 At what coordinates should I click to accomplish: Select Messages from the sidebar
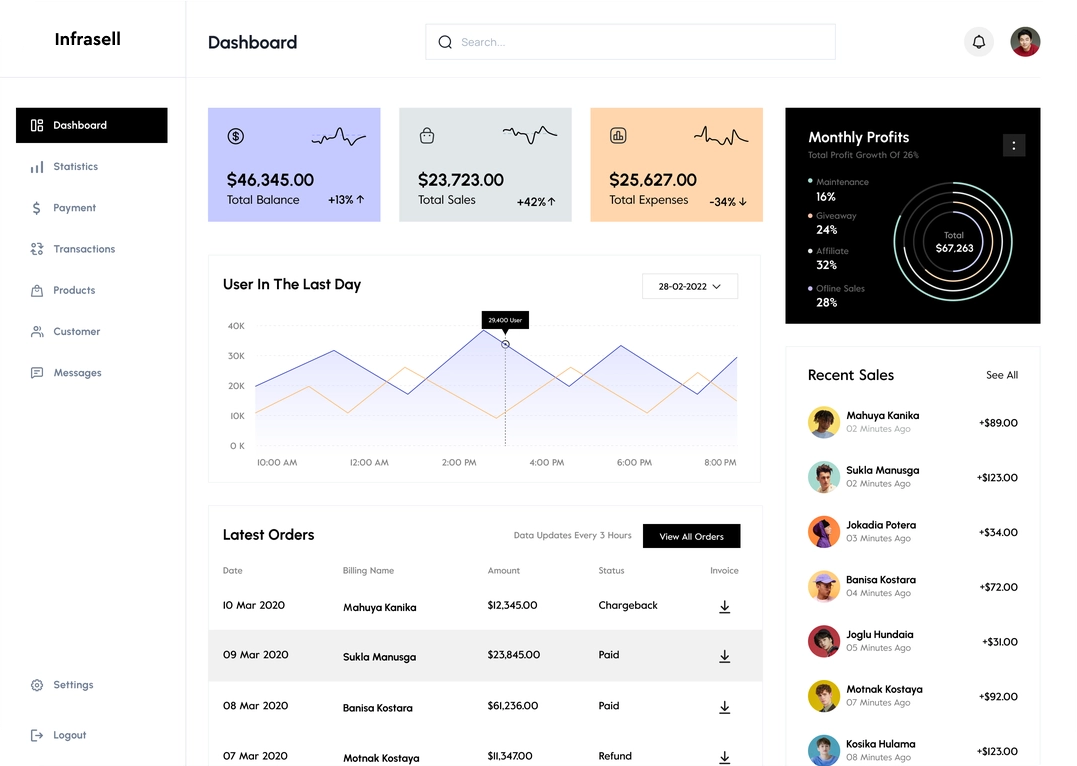click(x=77, y=373)
